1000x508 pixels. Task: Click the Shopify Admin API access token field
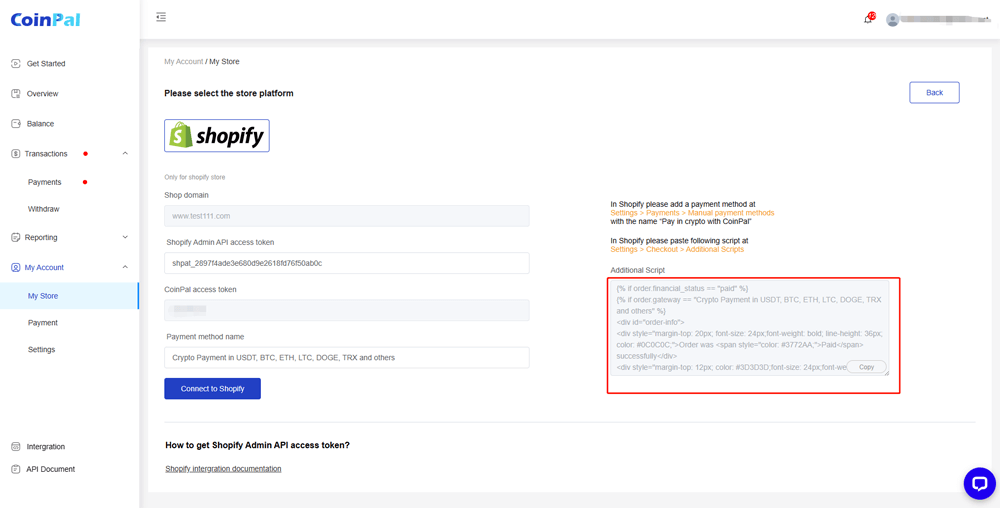(x=347, y=263)
